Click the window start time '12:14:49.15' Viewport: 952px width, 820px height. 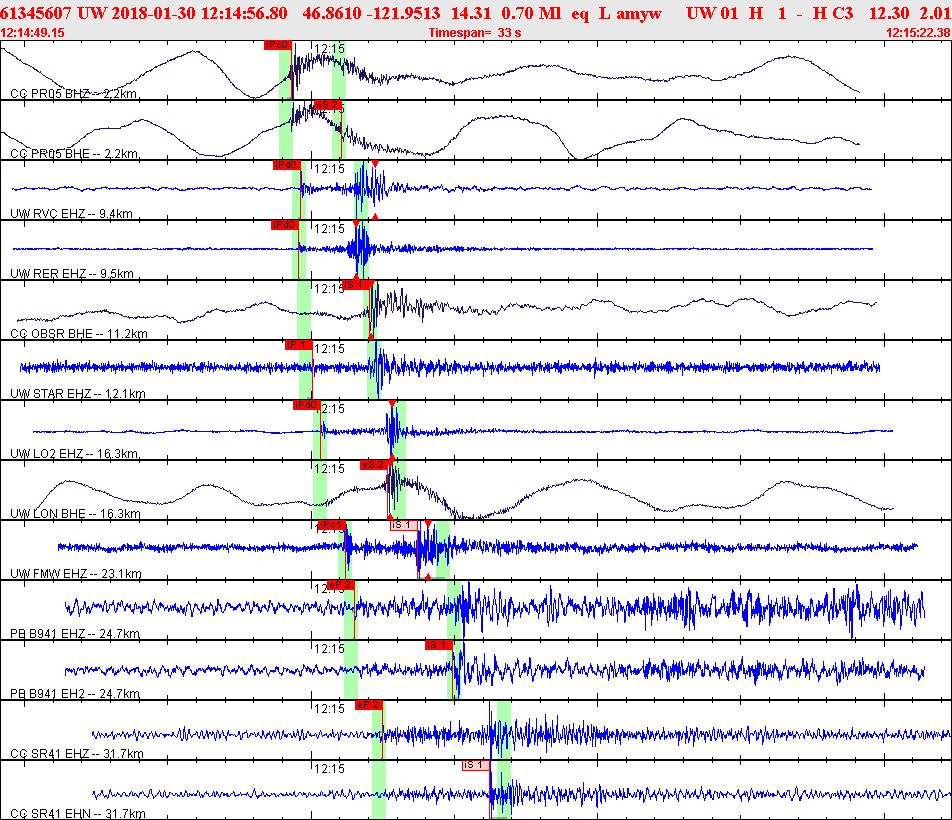33,33
